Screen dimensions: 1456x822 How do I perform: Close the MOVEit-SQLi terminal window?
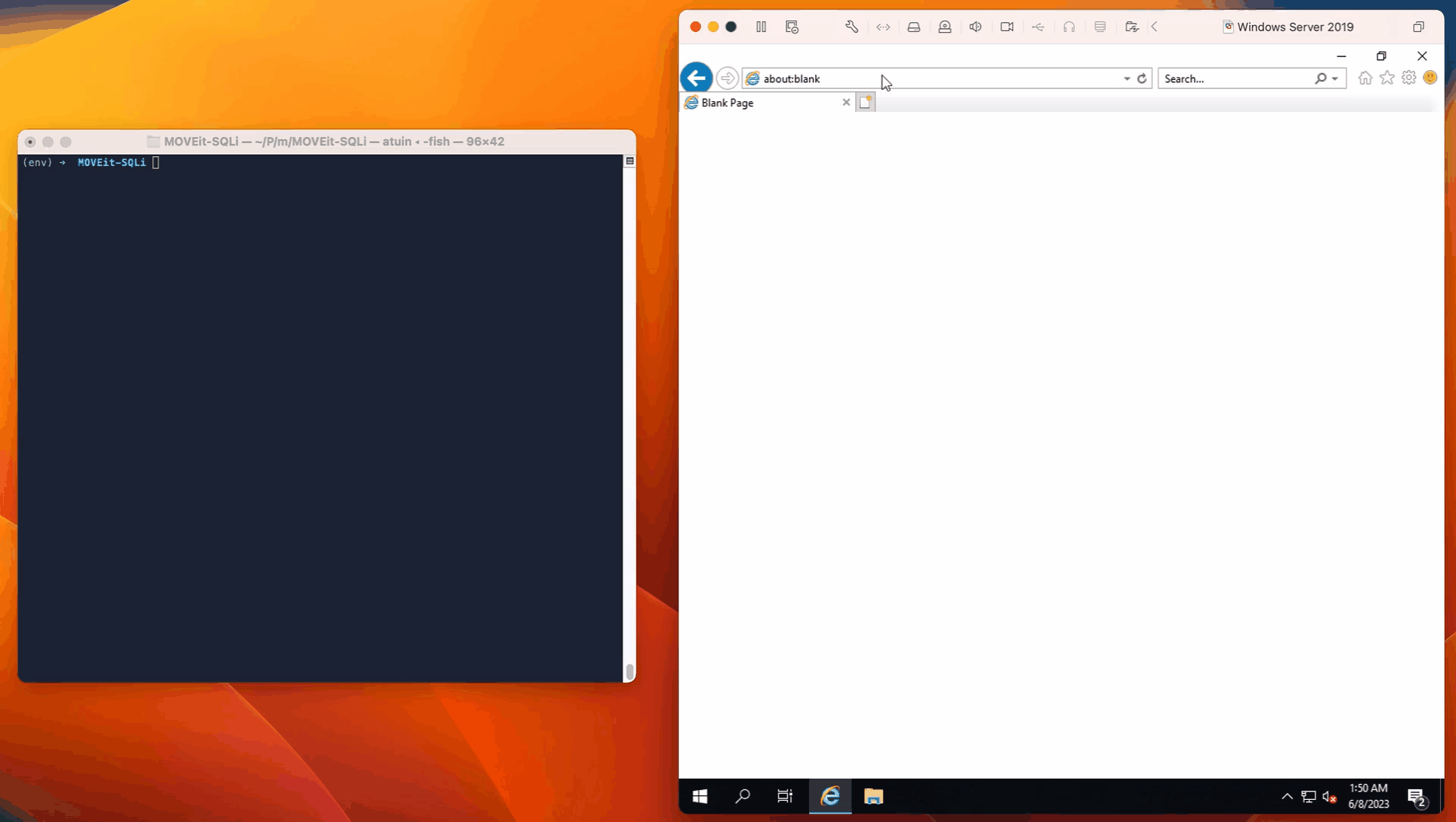(x=30, y=142)
